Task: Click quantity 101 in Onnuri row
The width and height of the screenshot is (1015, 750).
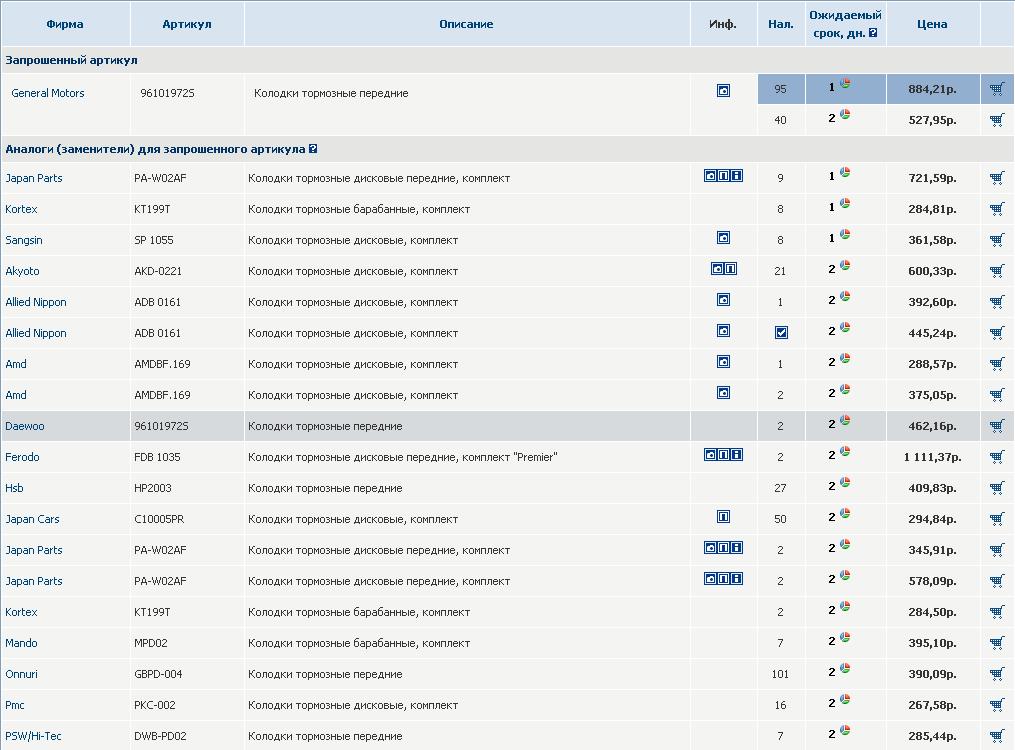Action: [x=780, y=674]
